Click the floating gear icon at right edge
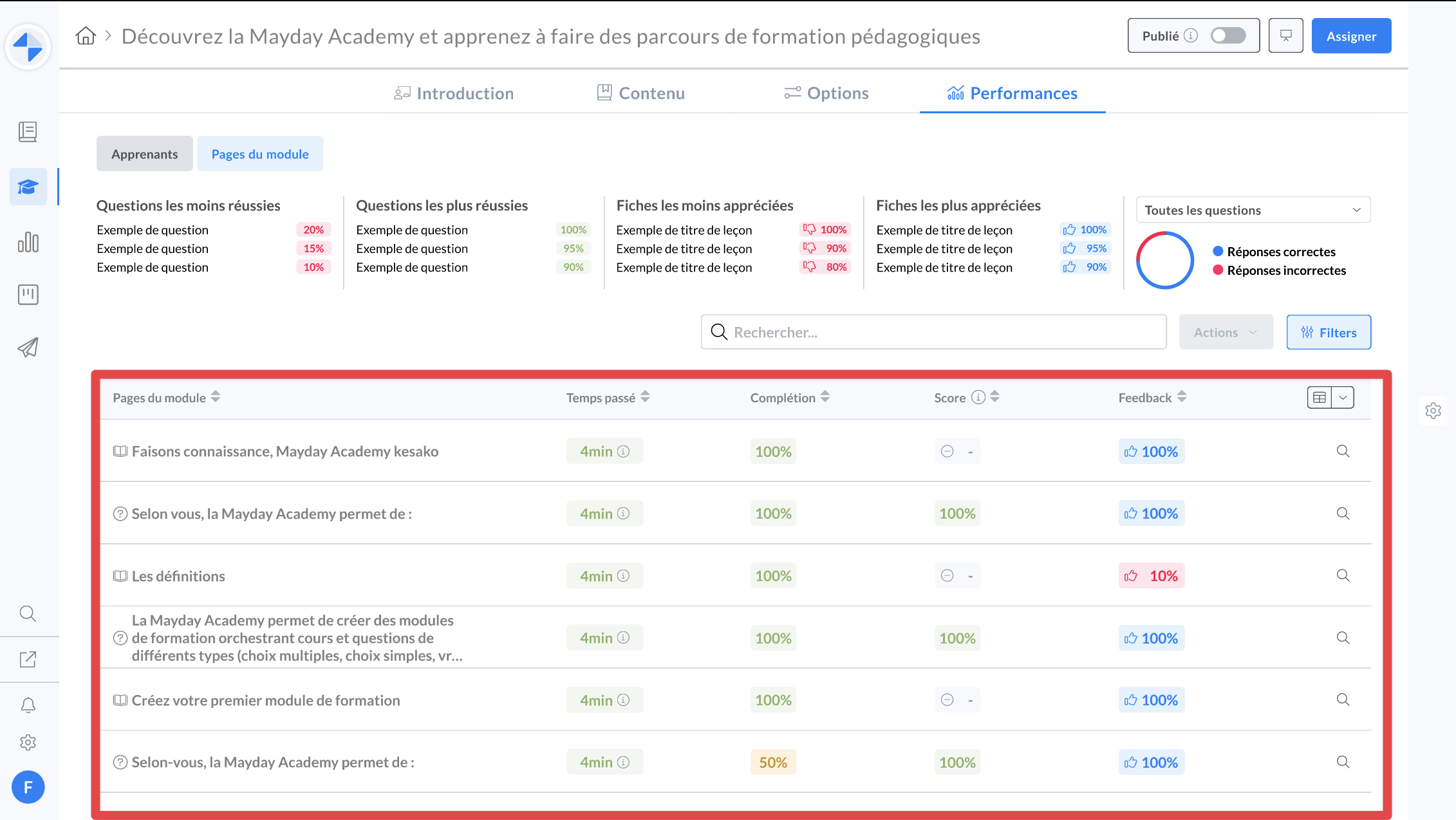Viewport: 1456px width, 820px height. [1433, 411]
